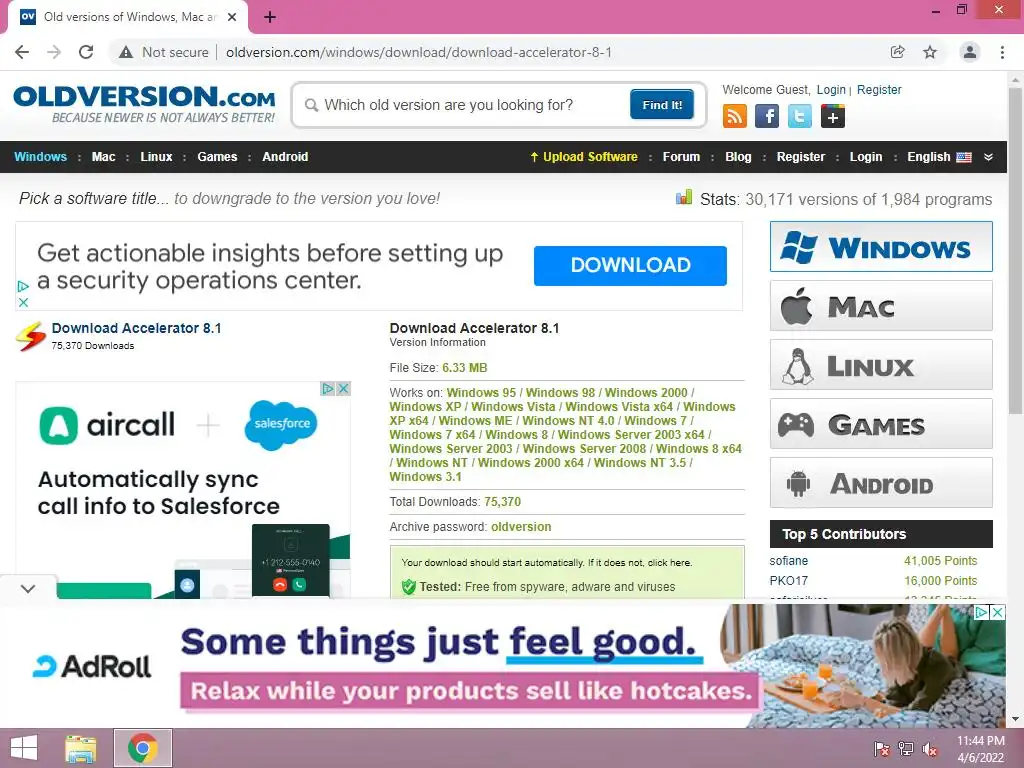Click the Windows sidebar category button
Screen dimensions: 1024x768
[881, 247]
